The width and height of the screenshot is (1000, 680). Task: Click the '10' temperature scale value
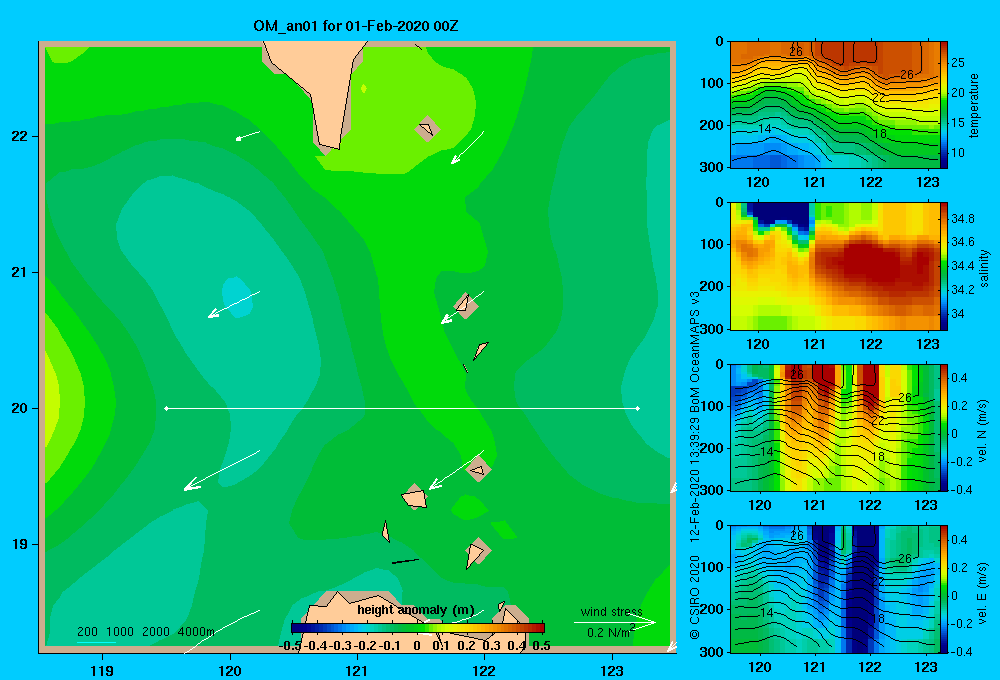[x=958, y=152]
